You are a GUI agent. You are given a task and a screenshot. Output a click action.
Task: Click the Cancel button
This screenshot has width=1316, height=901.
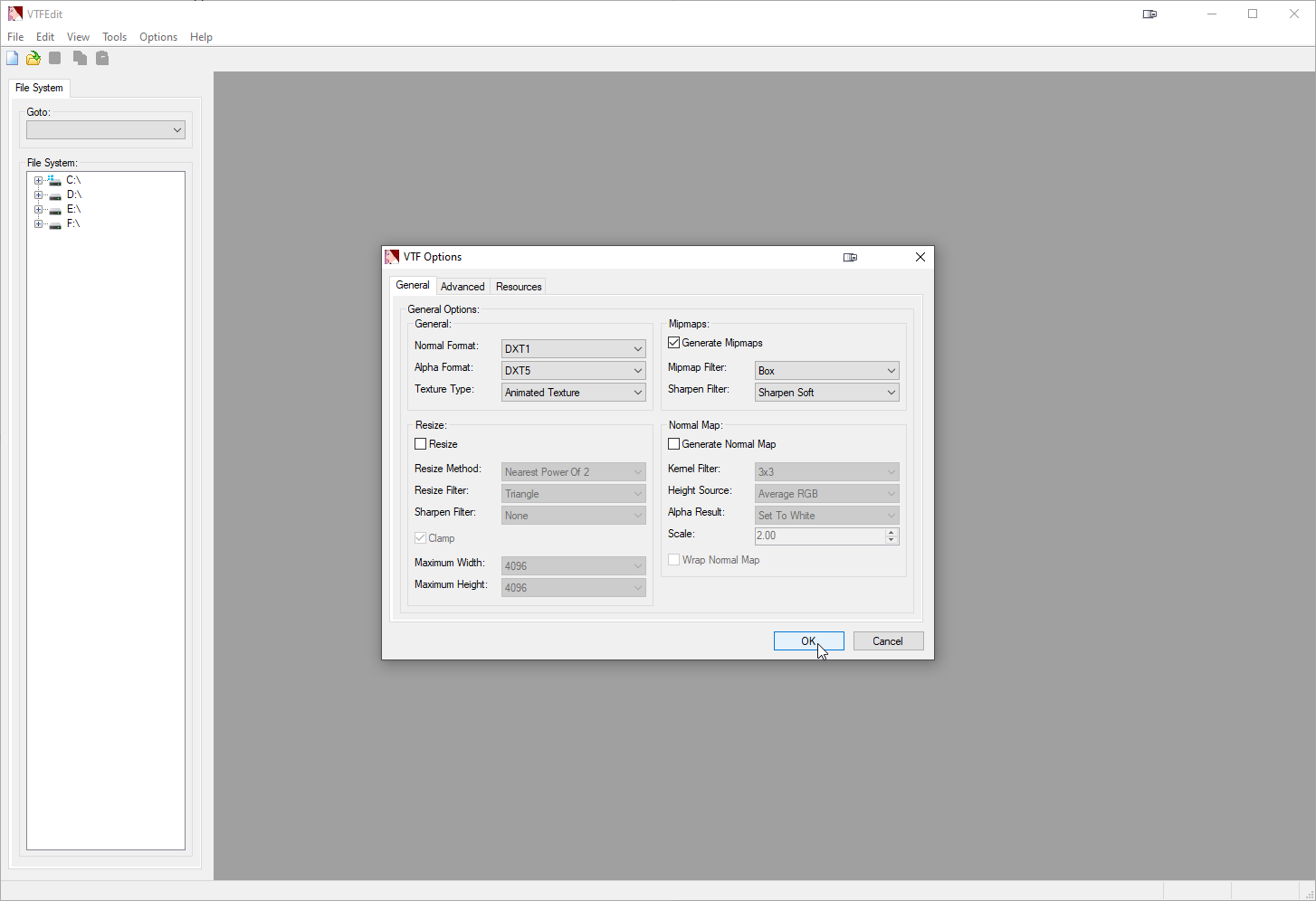(x=888, y=641)
